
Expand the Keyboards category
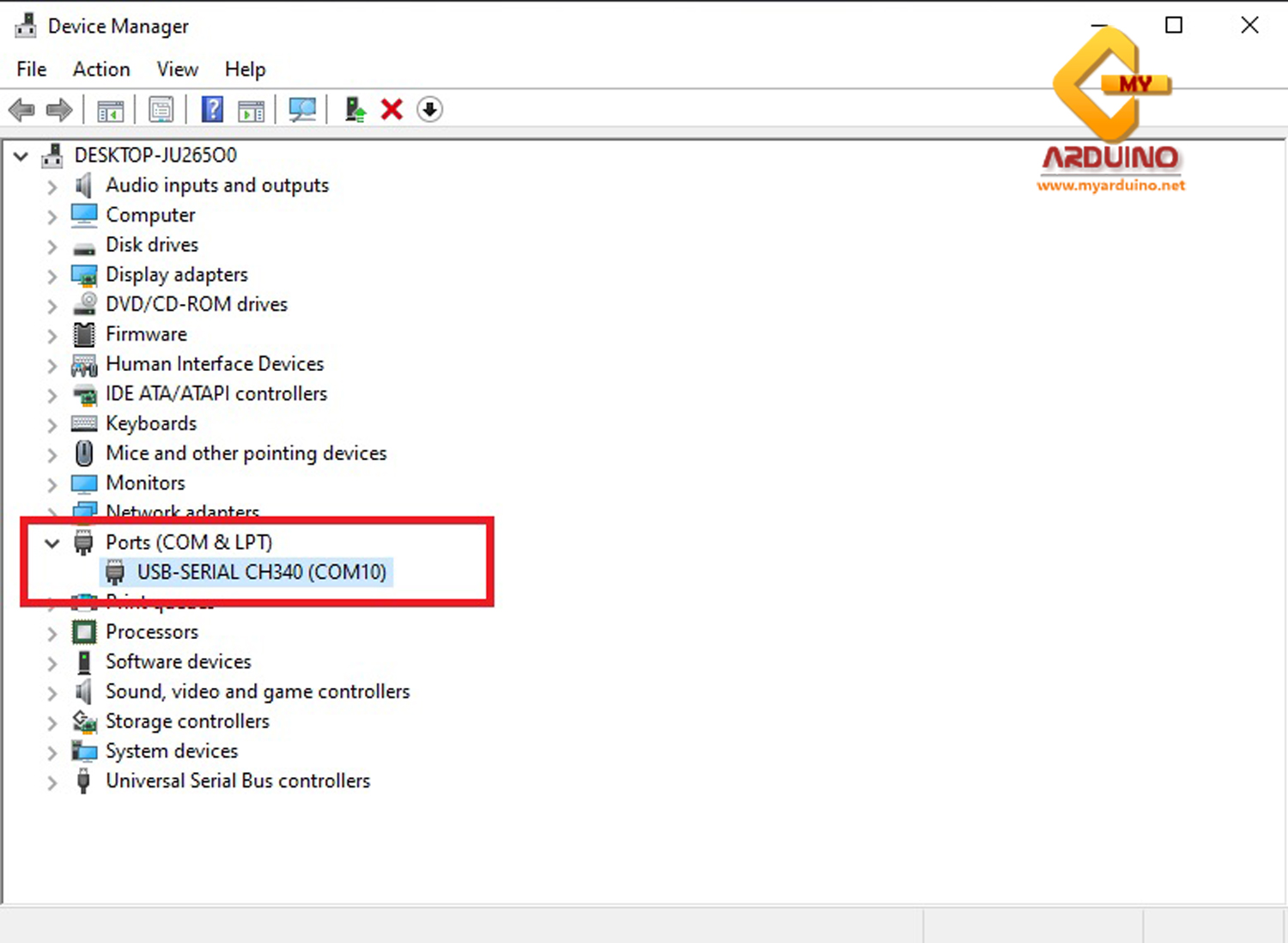click(52, 425)
